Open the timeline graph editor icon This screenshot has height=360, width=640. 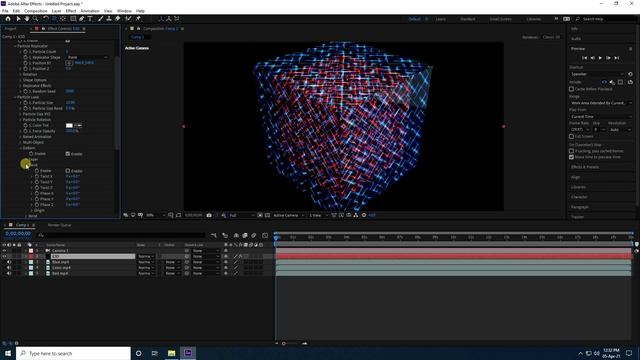click(x=265, y=236)
